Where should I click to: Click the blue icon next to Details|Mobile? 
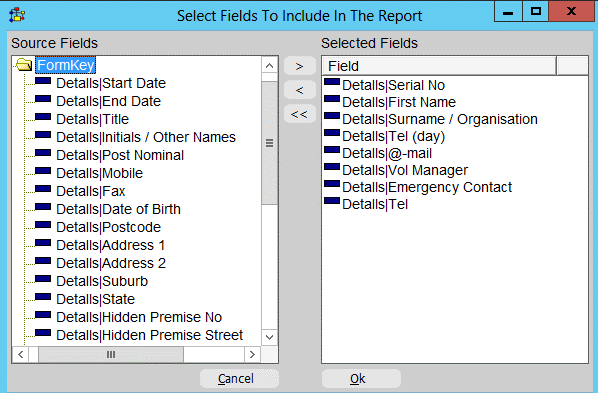click(x=43, y=171)
